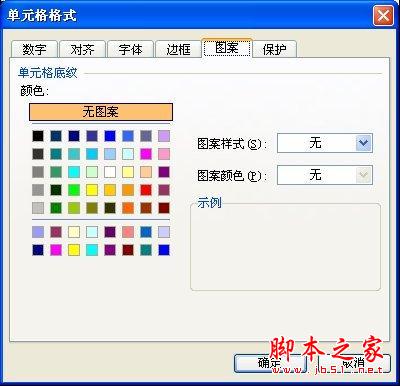Choose the gold swatch beside yellow

click(110, 190)
